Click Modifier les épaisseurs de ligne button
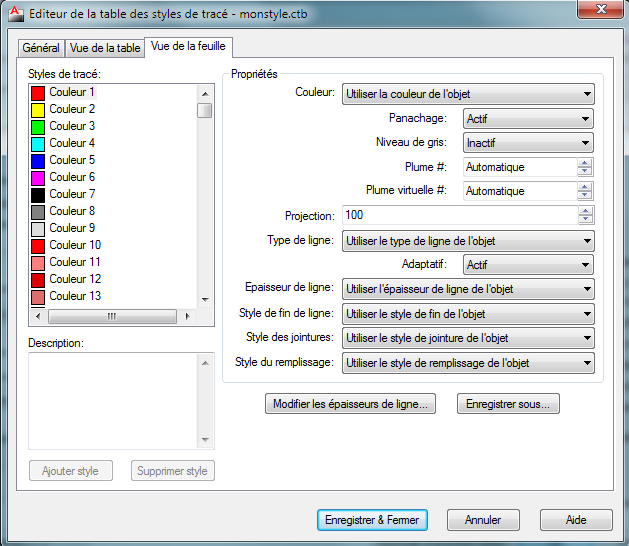 pyautogui.click(x=350, y=405)
